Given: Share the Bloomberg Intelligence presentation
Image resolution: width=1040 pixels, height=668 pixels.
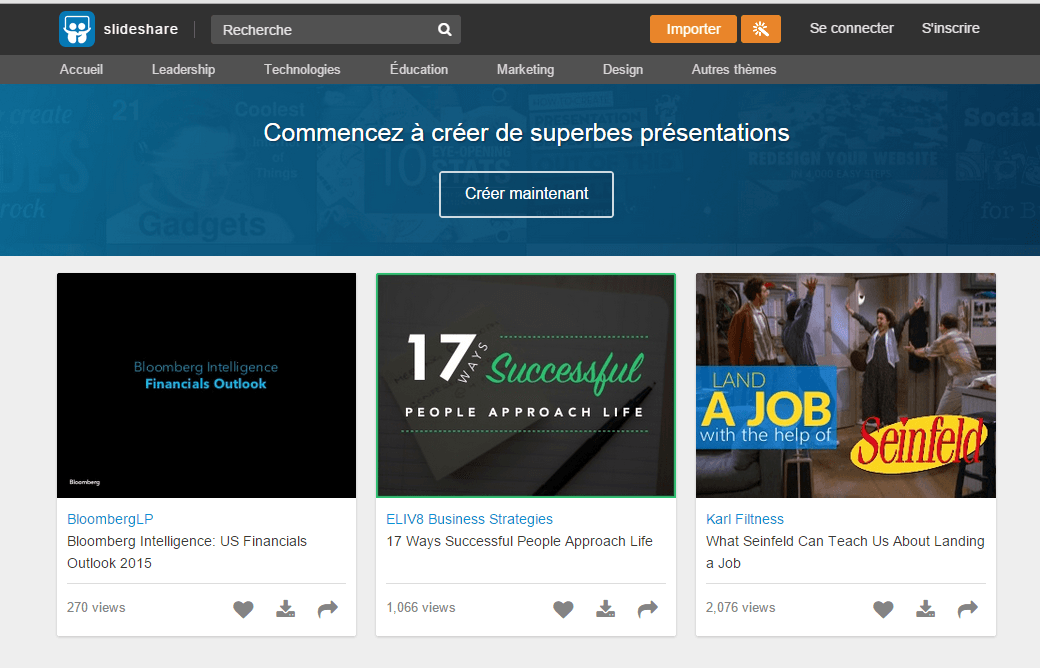Looking at the screenshot, I should coord(328,609).
